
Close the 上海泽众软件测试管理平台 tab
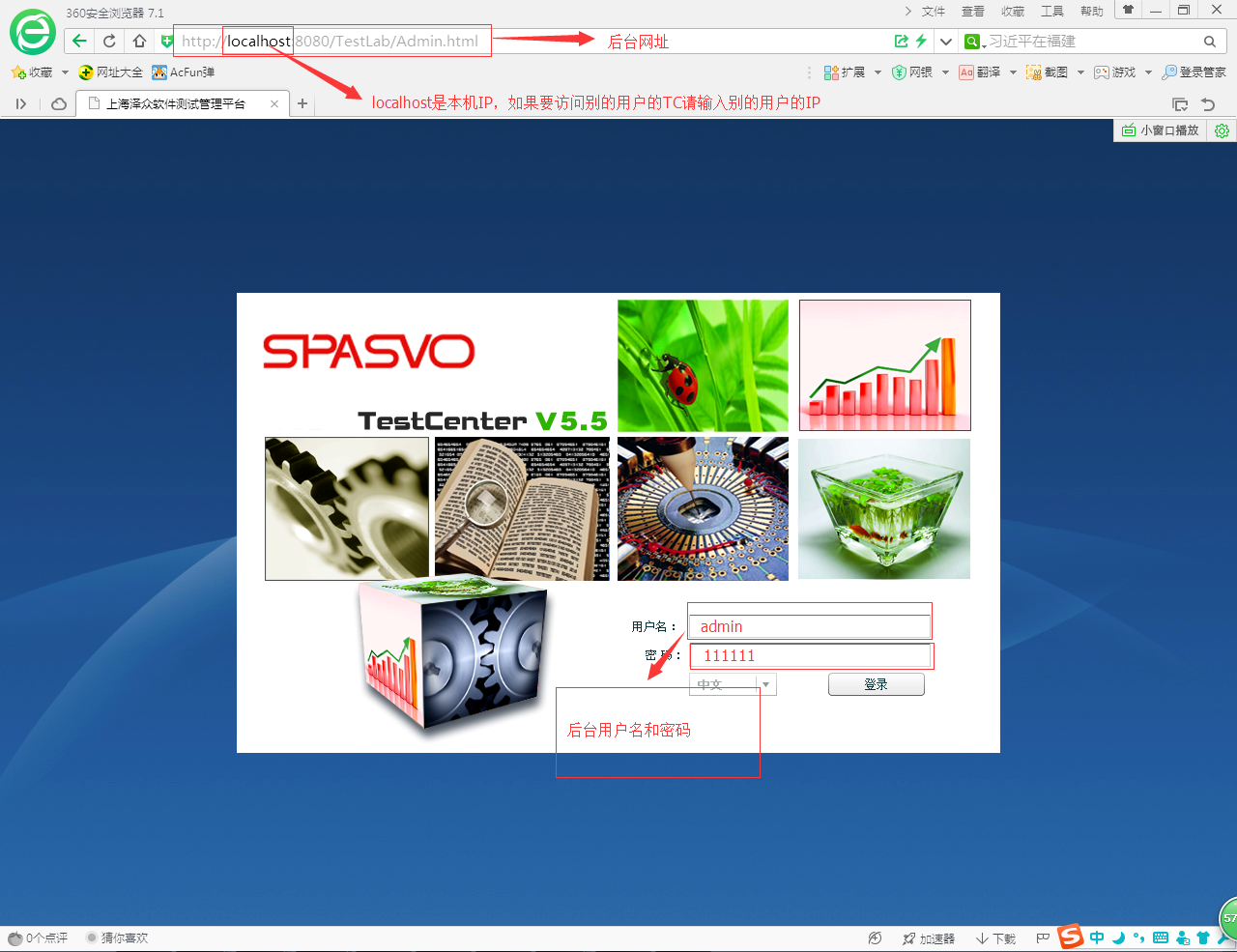(274, 104)
